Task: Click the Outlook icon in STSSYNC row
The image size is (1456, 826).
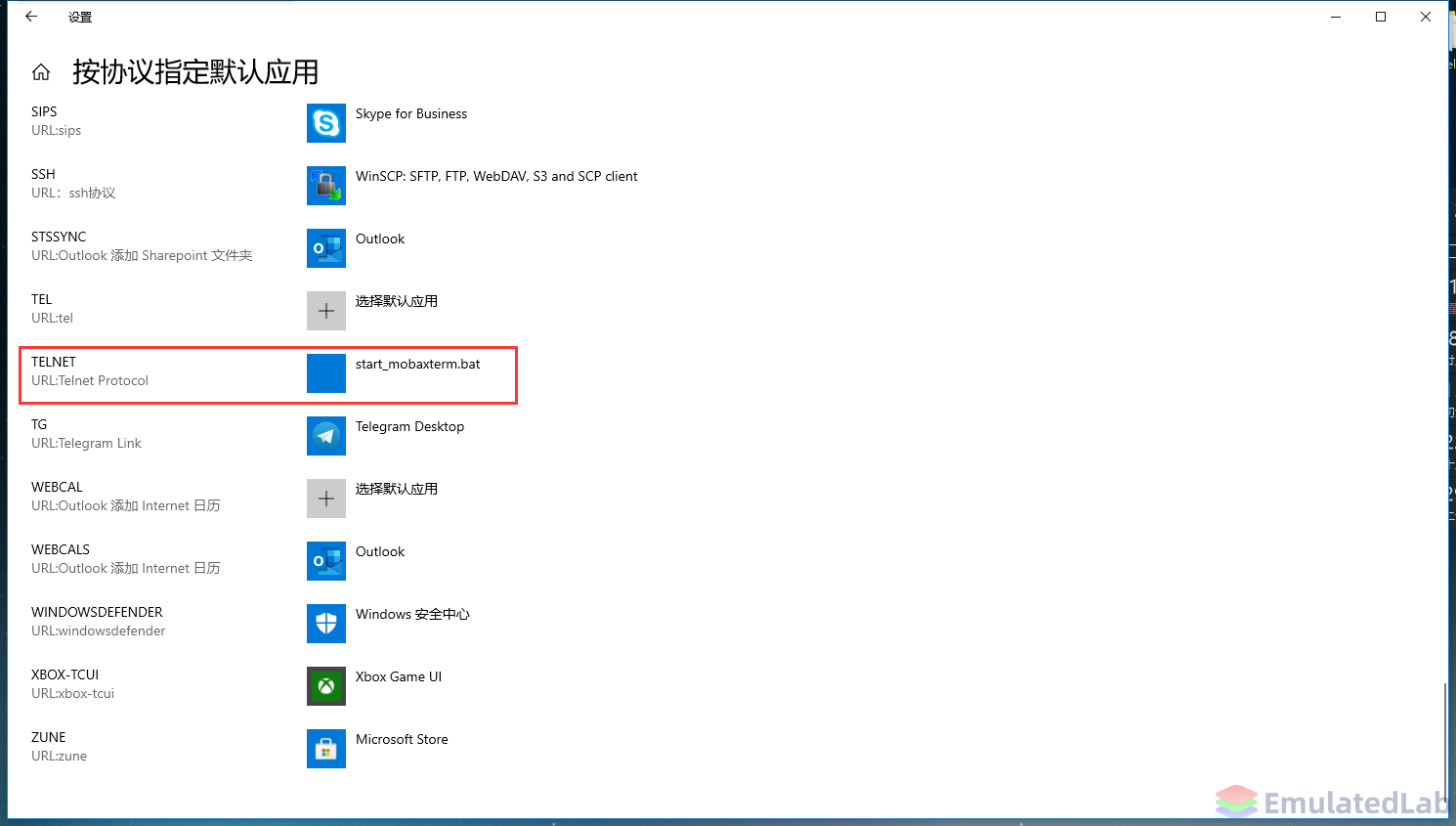Action: tap(326, 248)
